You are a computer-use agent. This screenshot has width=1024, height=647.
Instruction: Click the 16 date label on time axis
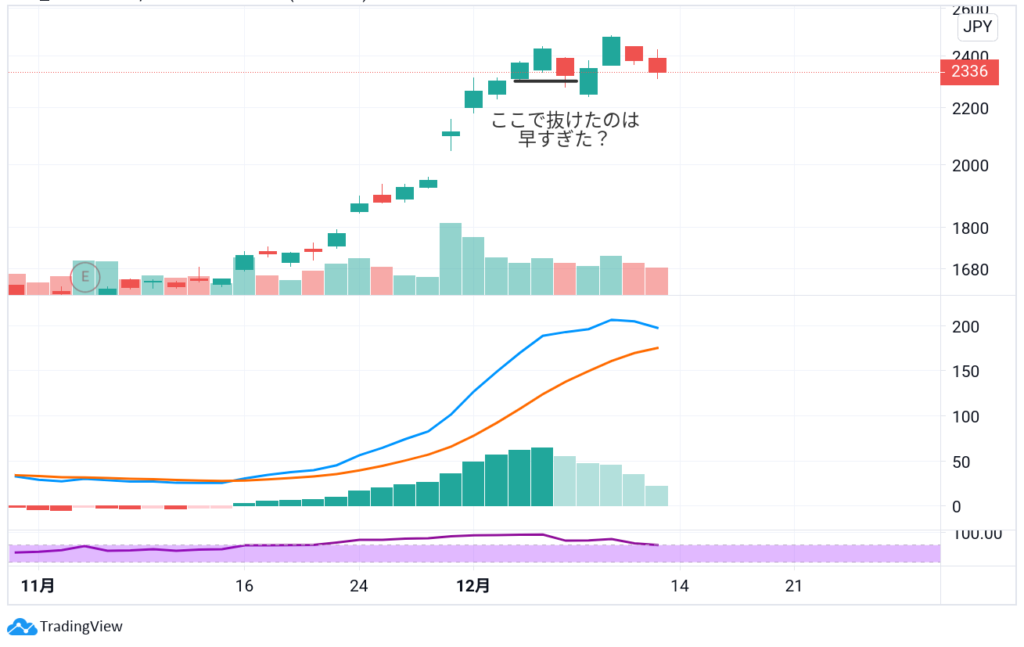click(x=243, y=586)
